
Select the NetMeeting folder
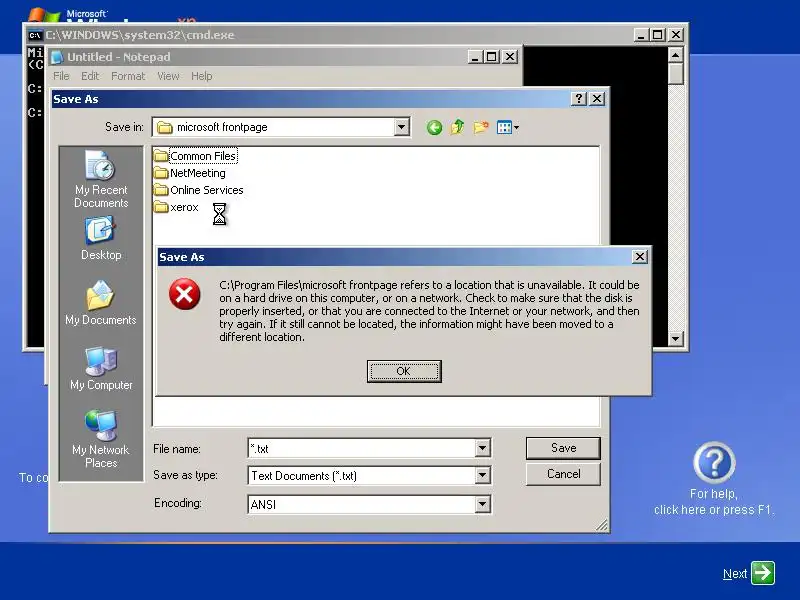coord(190,173)
